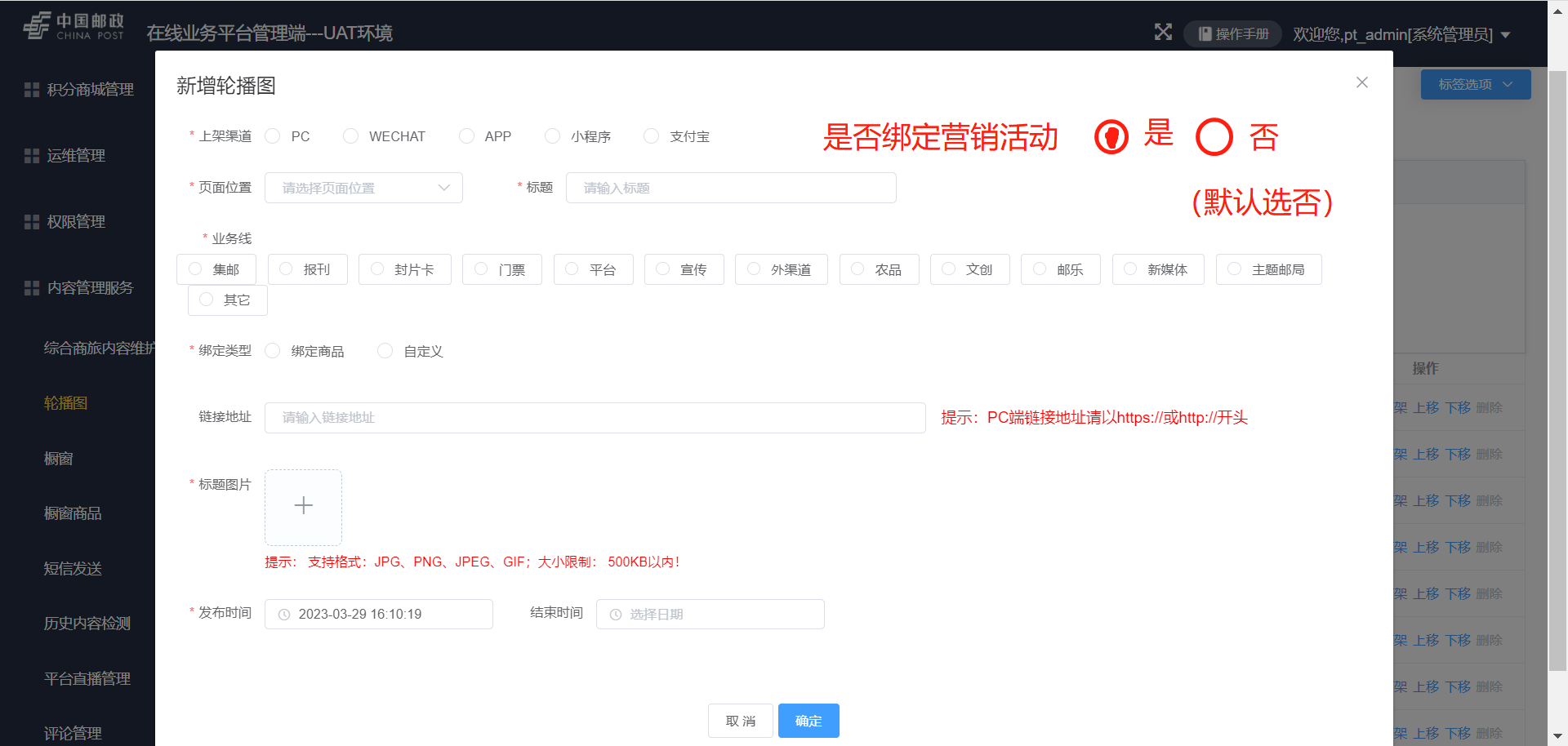Open the 结束时间 选择日期 field

coord(710,615)
